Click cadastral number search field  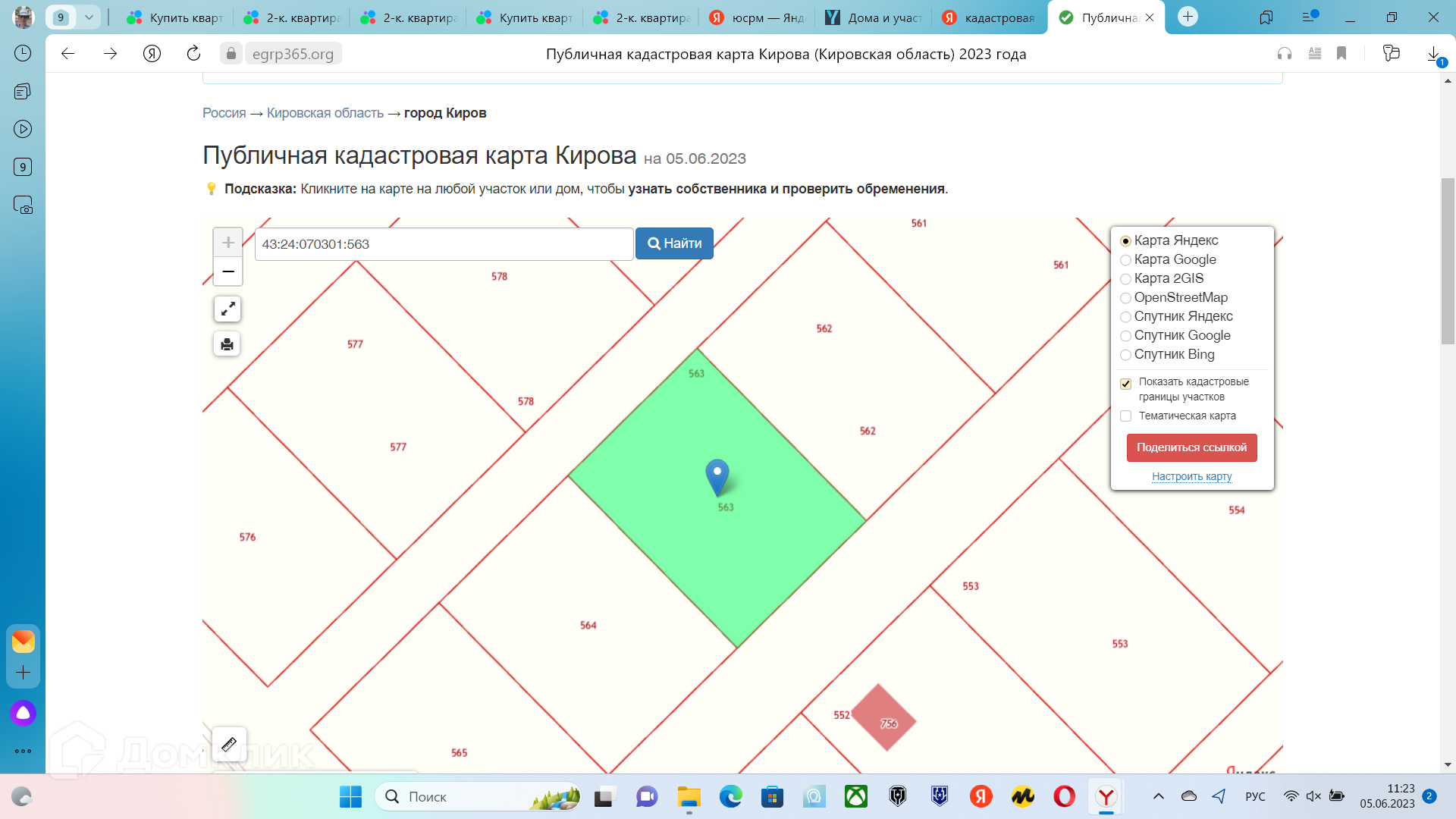click(444, 244)
